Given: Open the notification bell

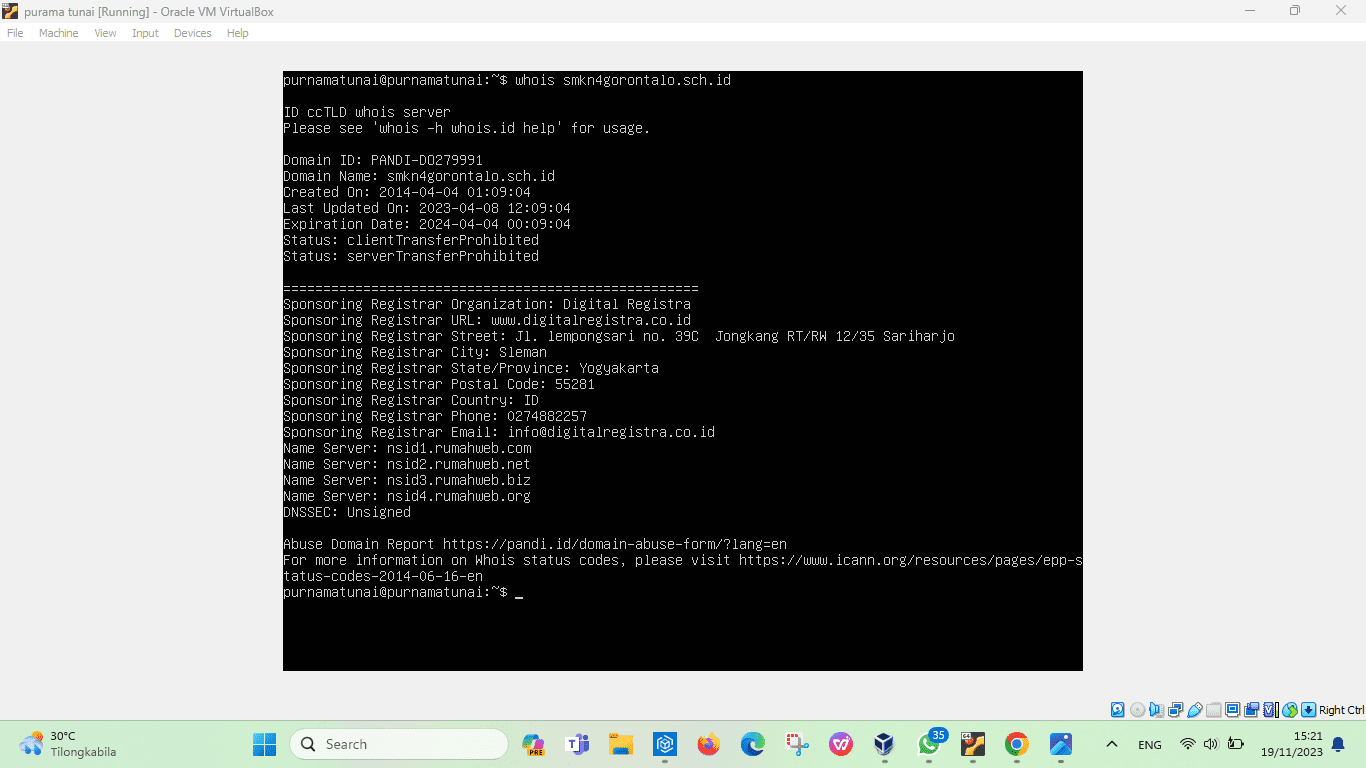Looking at the screenshot, I should 1338,744.
